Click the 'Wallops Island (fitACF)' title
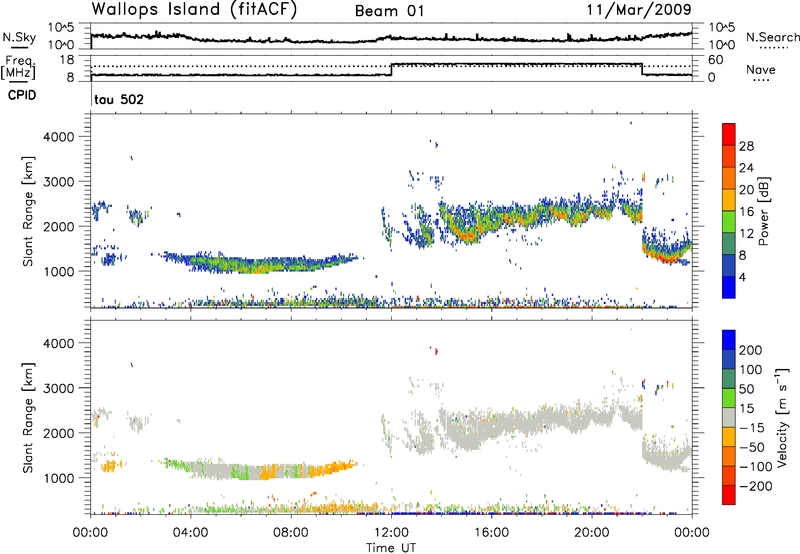 (x=194, y=10)
